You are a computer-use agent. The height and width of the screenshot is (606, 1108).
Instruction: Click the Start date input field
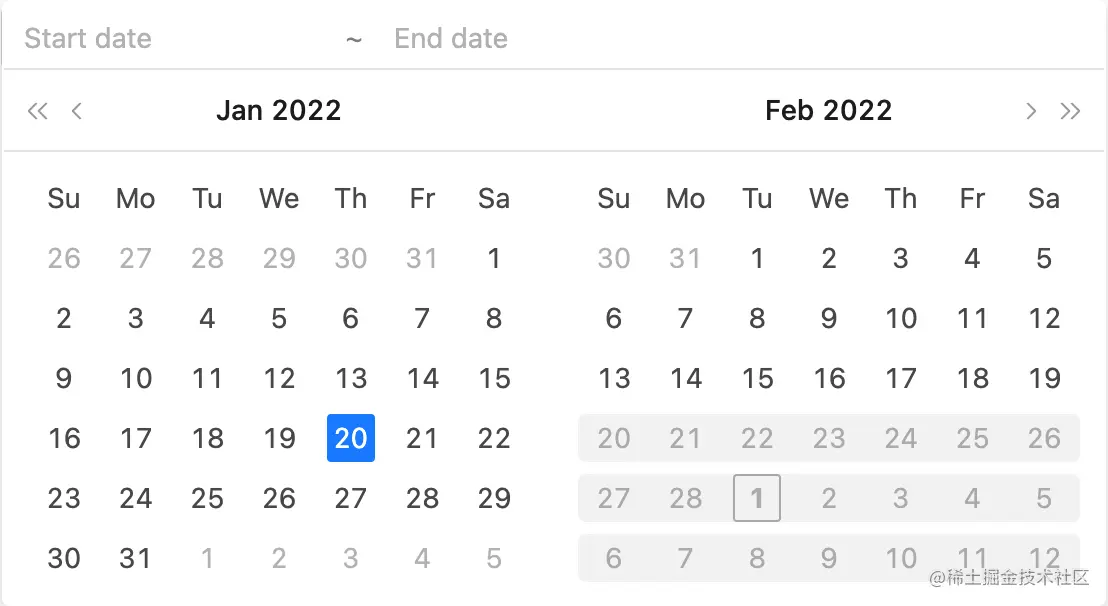(170, 39)
